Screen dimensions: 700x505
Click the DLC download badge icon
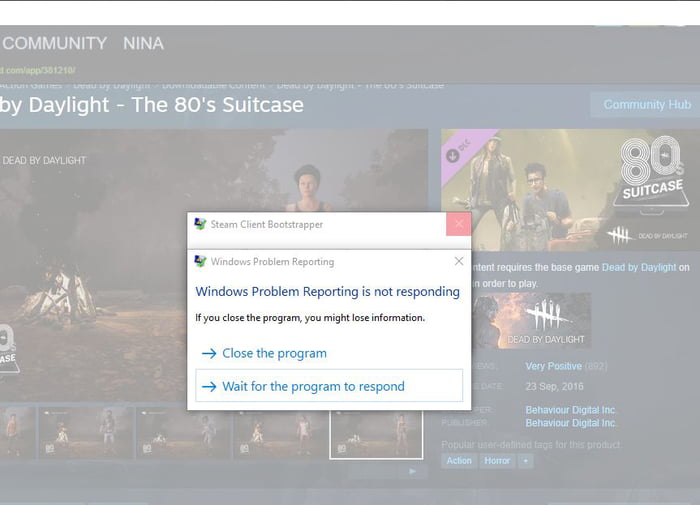[x=453, y=155]
